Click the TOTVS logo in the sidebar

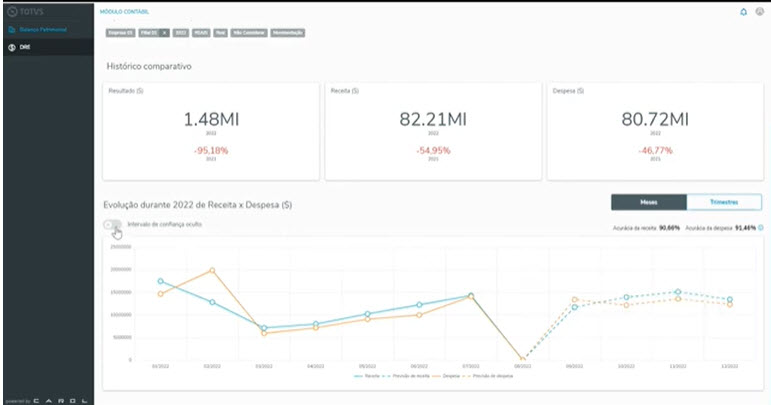click(x=24, y=11)
